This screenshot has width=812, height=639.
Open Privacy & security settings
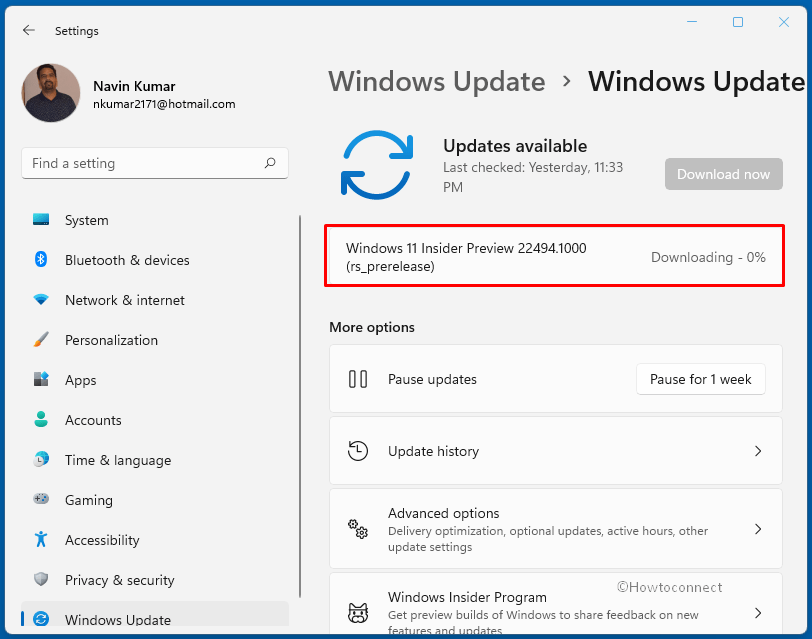[155, 580]
